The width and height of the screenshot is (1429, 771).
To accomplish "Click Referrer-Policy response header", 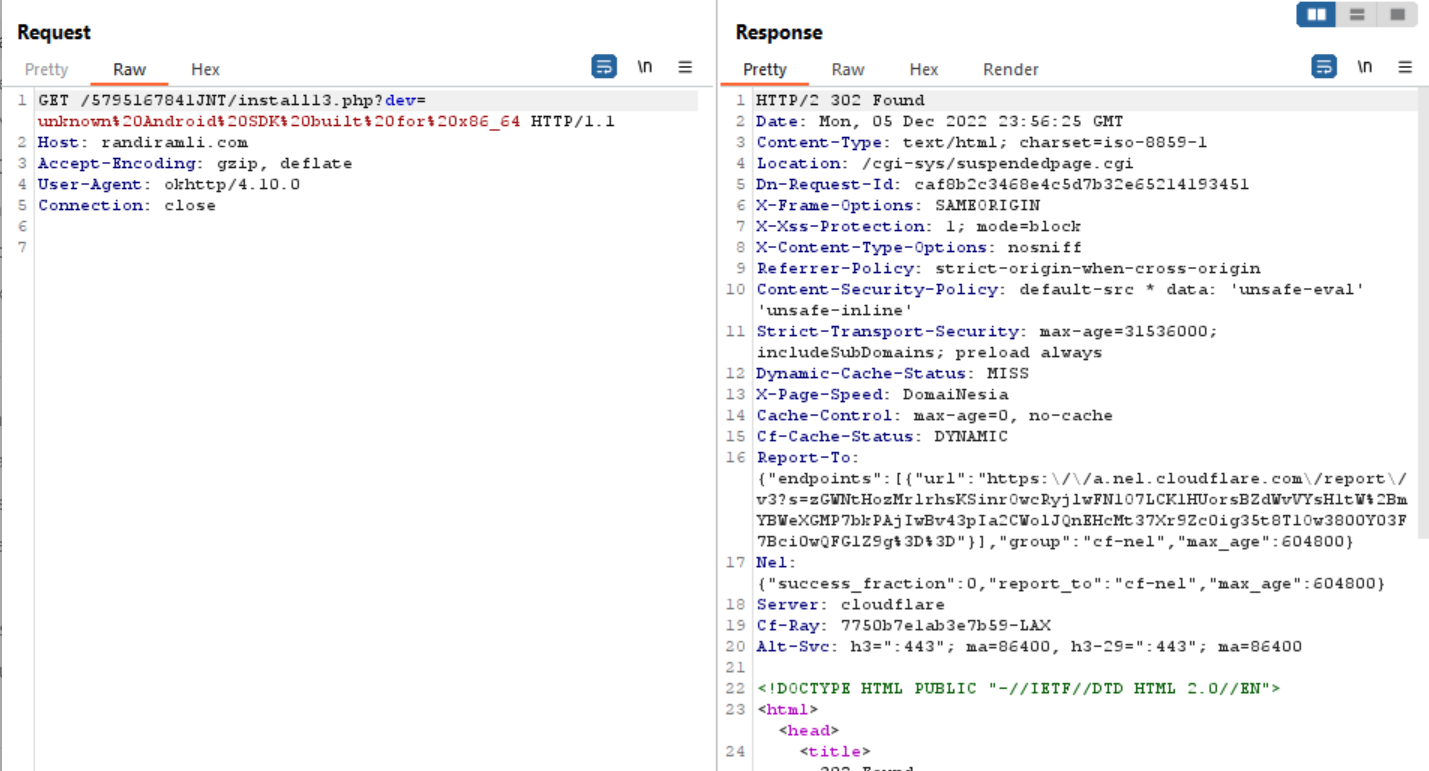I will coord(1008,268).
